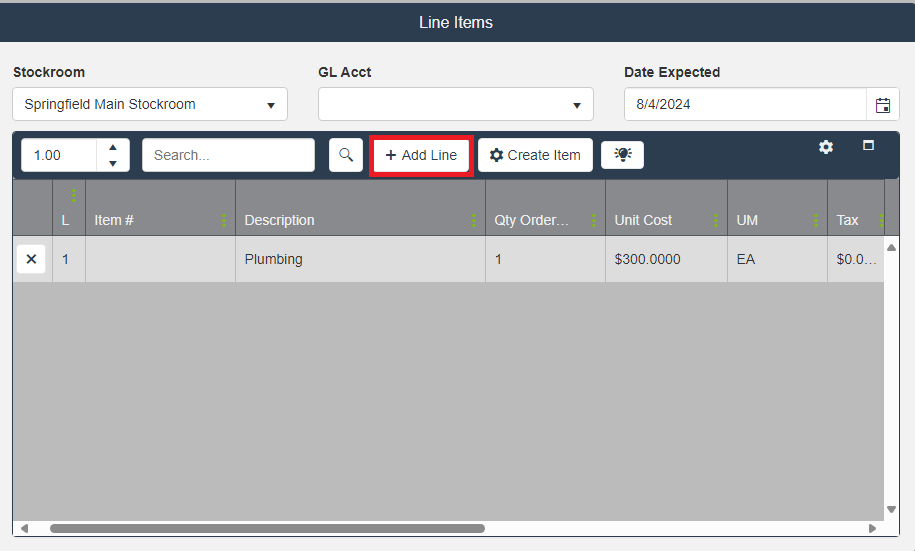Increase quantity with the up arrow

pos(113,147)
